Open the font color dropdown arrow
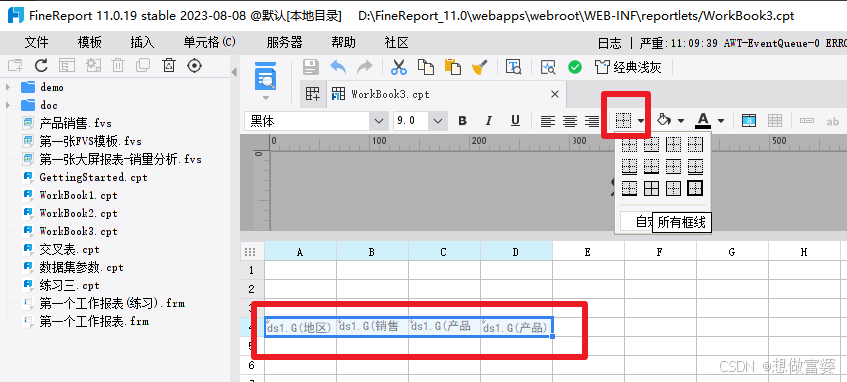The height and width of the screenshot is (382, 847). tap(721, 121)
